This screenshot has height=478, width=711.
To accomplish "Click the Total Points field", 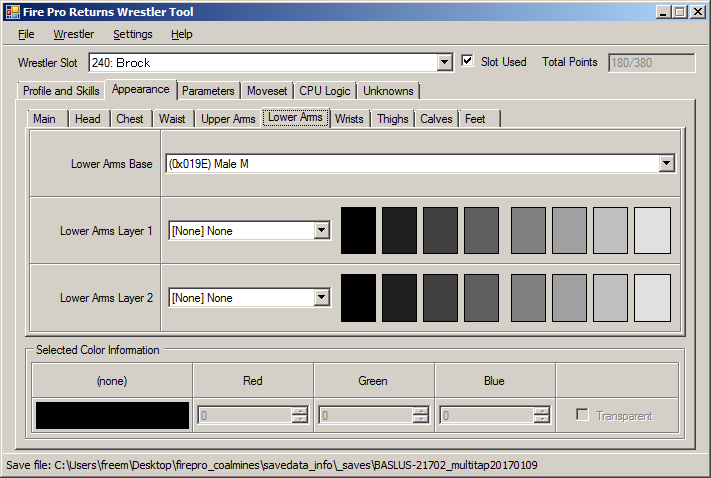I will tap(650, 62).
